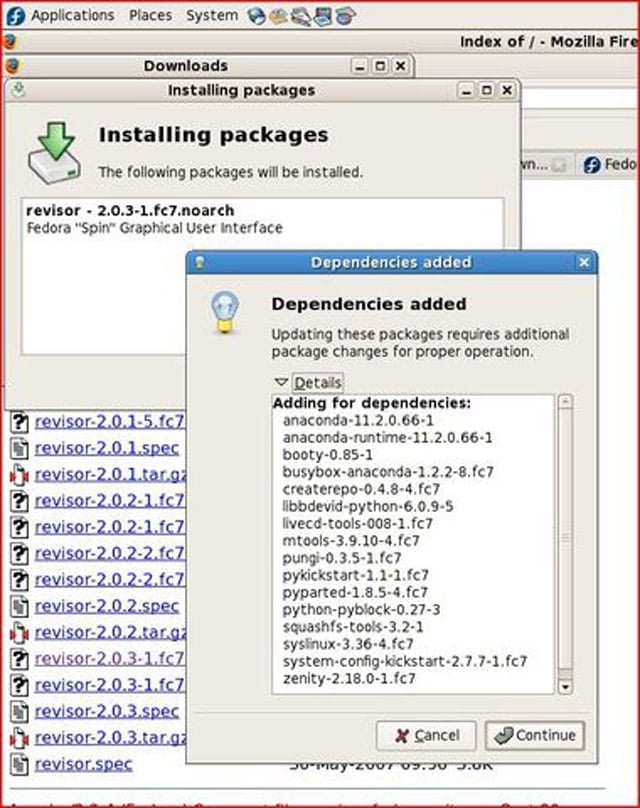Open the Evolution mail launcher in panel
The height and width of the screenshot is (808, 640).
(x=279, y=16)
